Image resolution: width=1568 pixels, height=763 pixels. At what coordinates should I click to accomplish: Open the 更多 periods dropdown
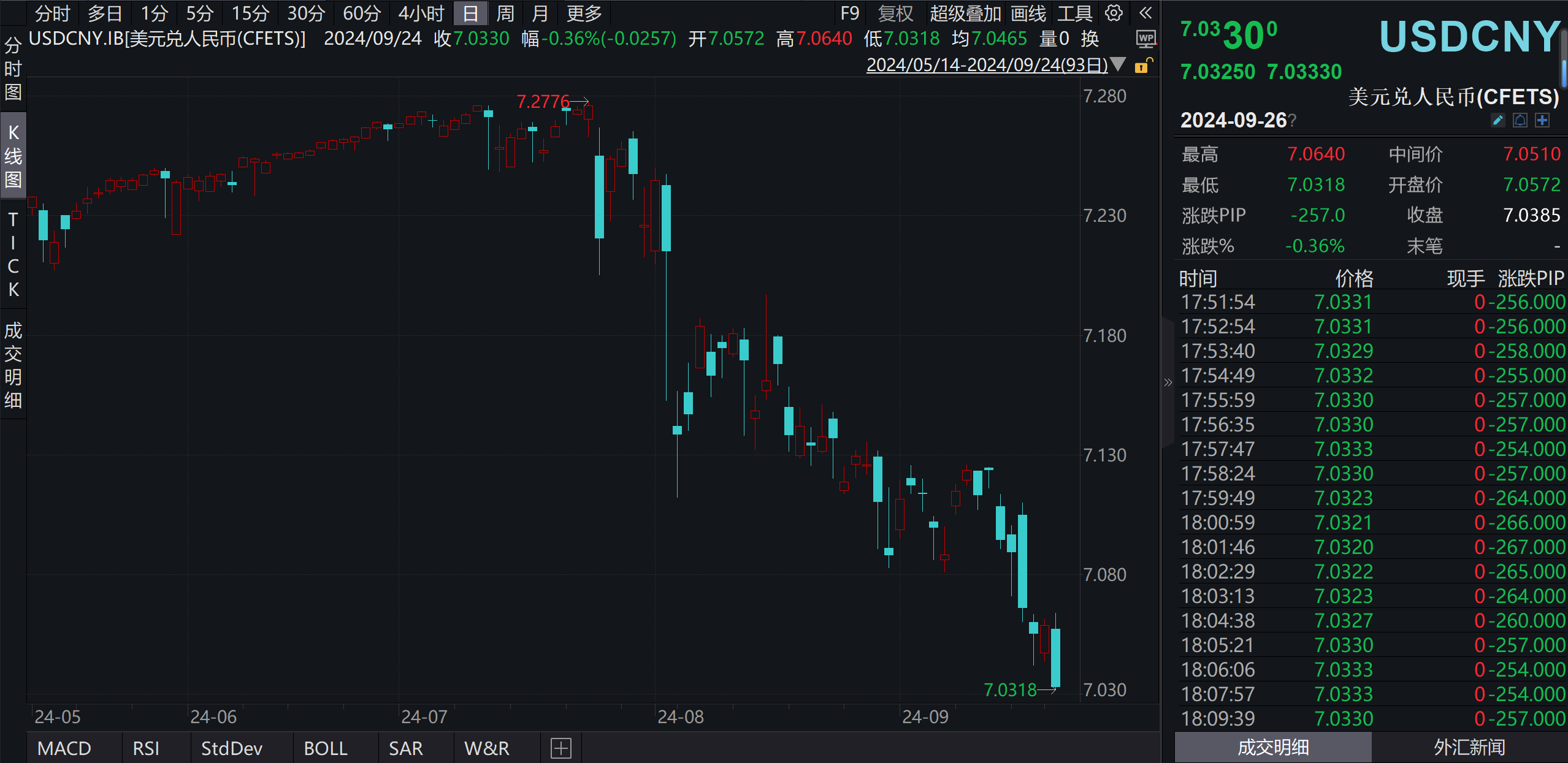[584, 13]
